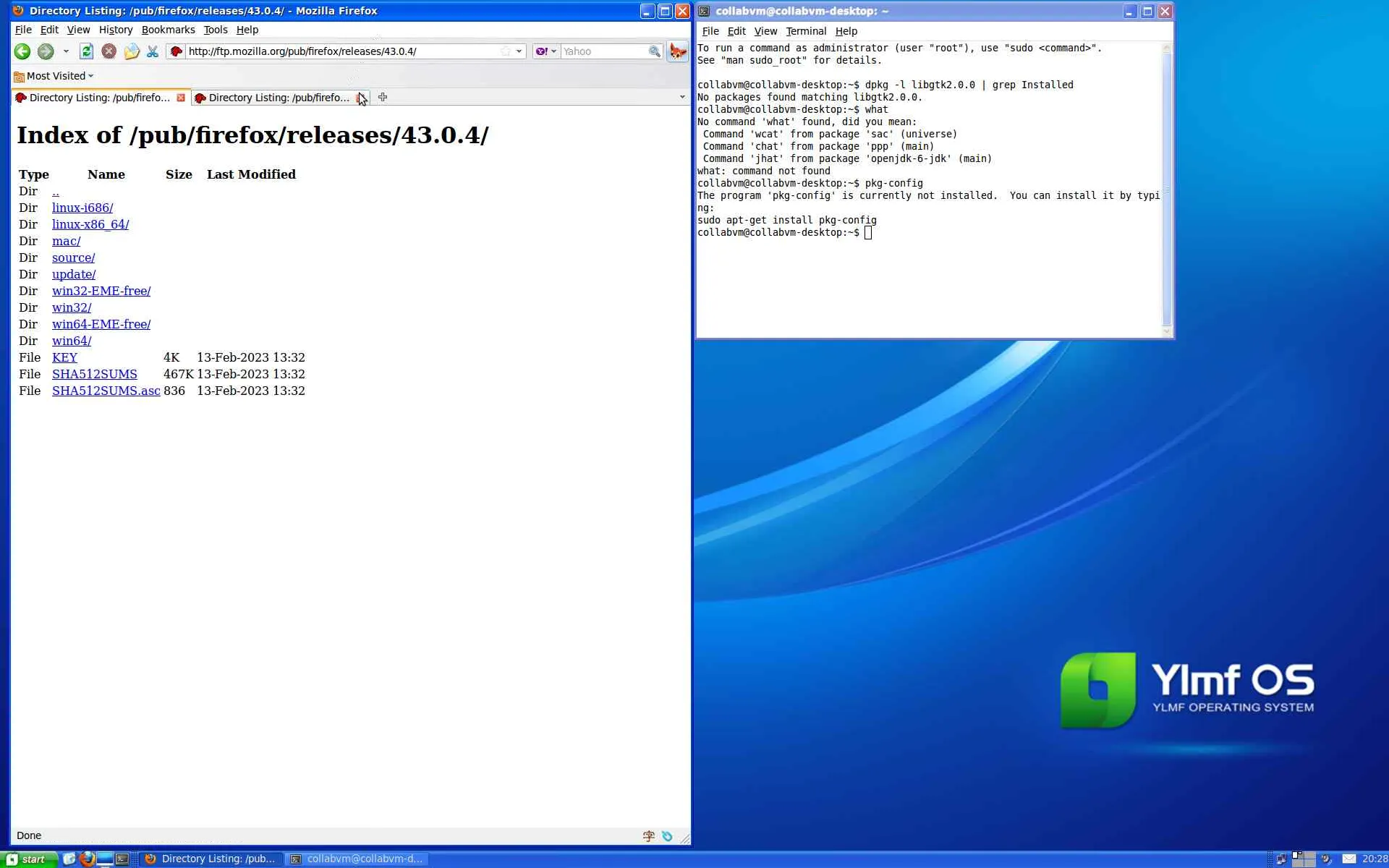Open the Terminal menu in terminal window

(805, 31)
